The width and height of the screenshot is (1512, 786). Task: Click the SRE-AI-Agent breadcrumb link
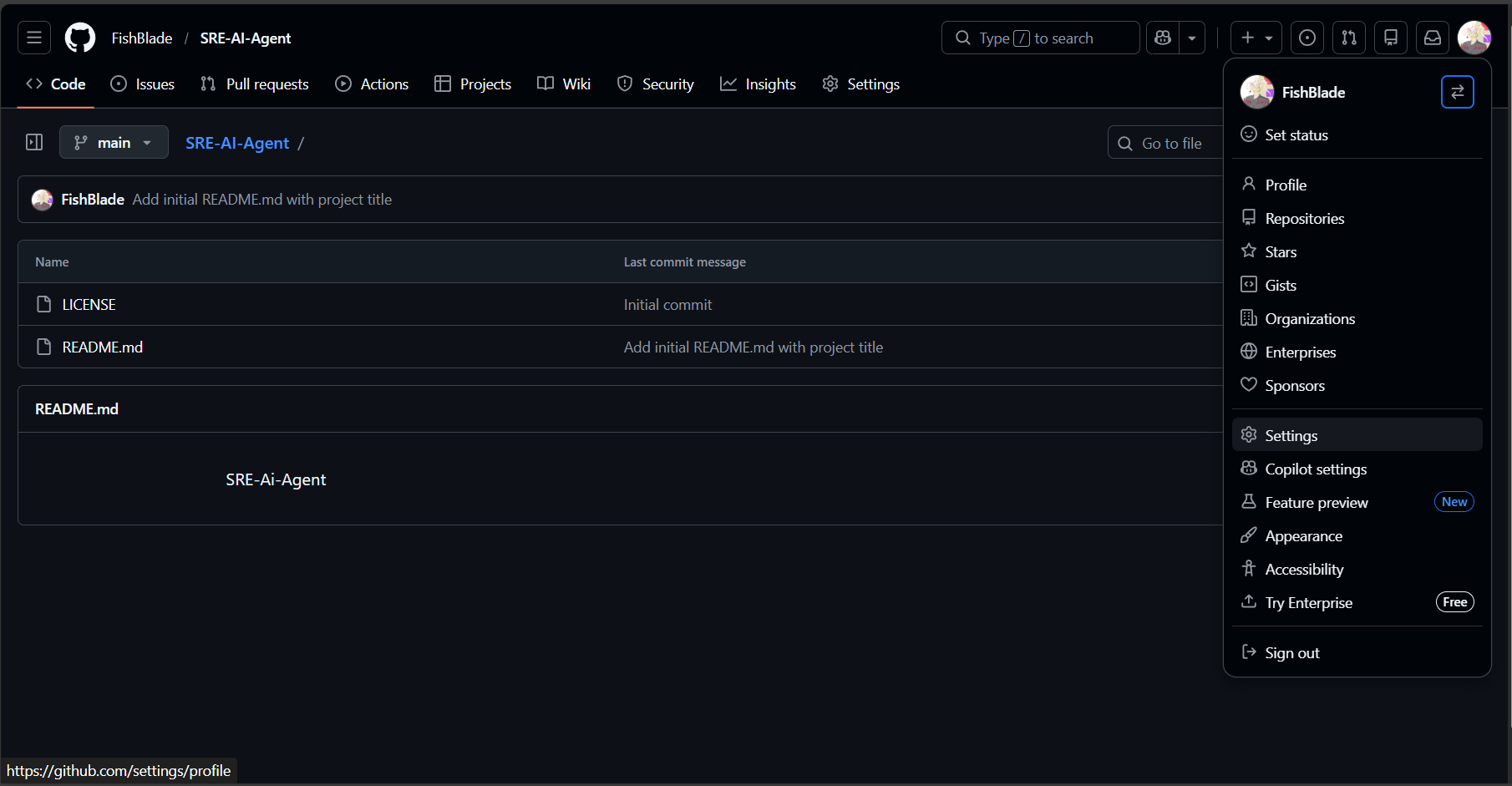click(x=237, y=143)
